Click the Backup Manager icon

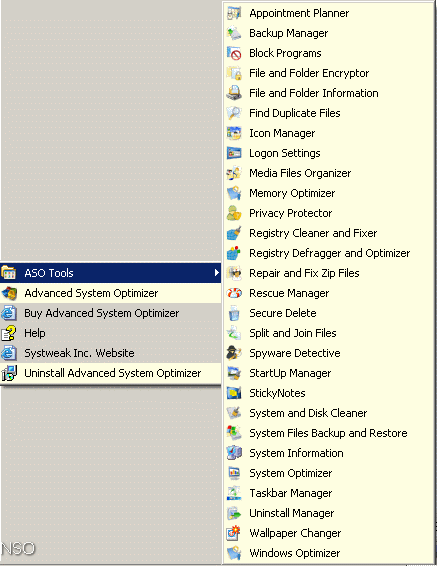234,33
